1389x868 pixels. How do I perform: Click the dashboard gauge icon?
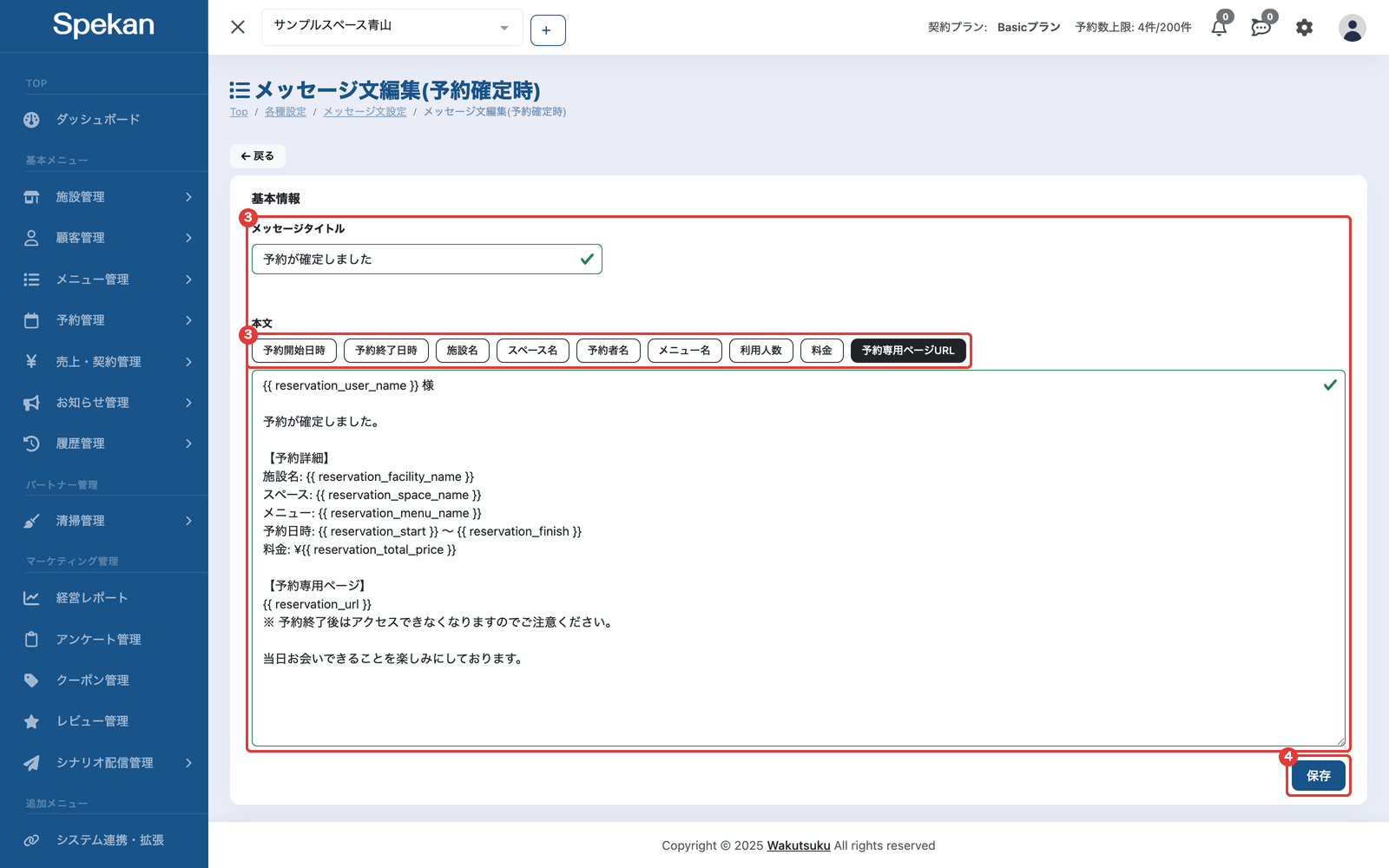(x=31, y=120)
